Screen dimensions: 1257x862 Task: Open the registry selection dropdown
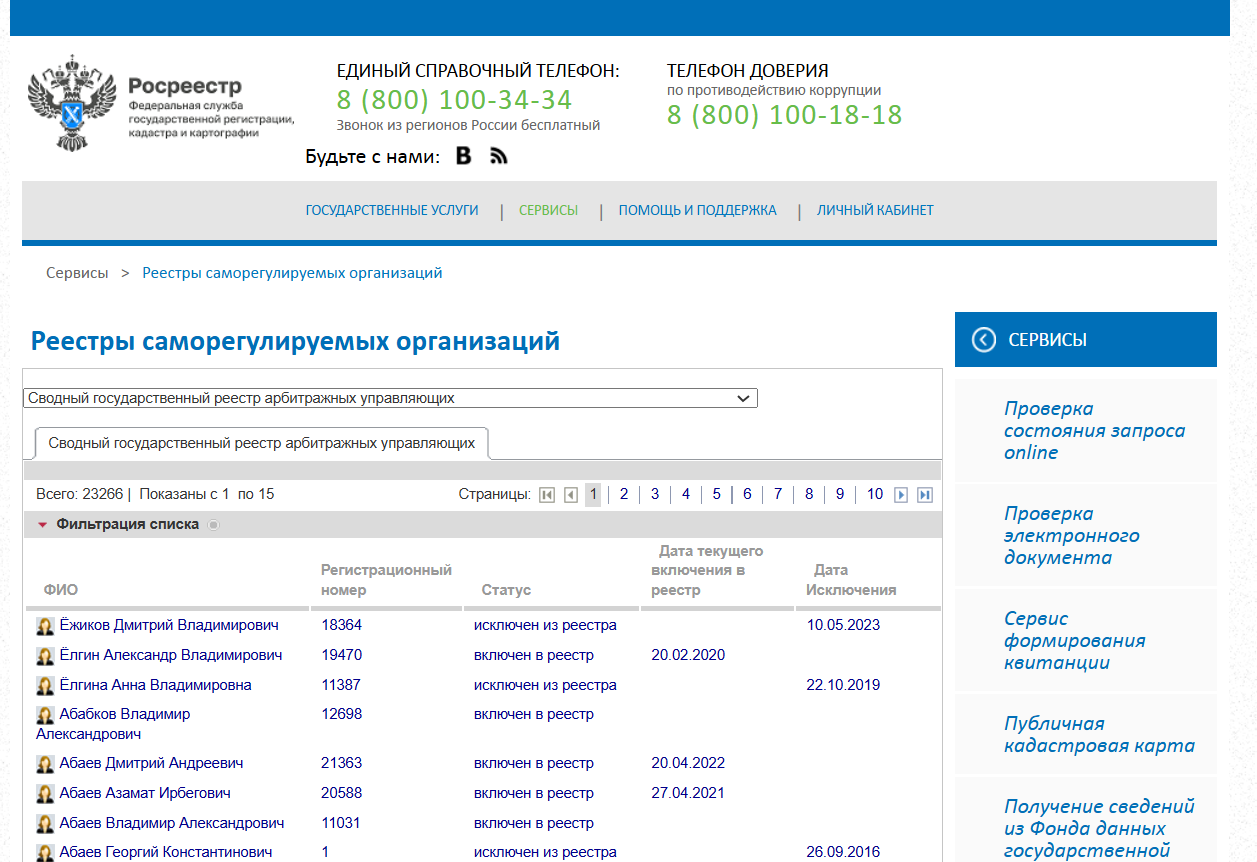pyautogui.click(x=390, y=397)
